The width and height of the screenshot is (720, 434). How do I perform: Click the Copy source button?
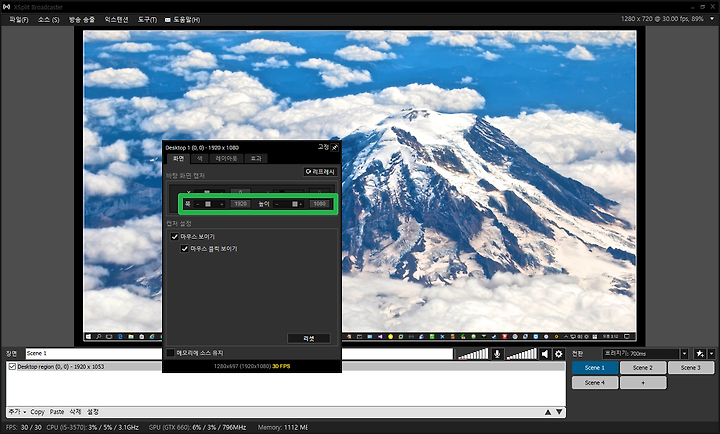pos(37,412)
